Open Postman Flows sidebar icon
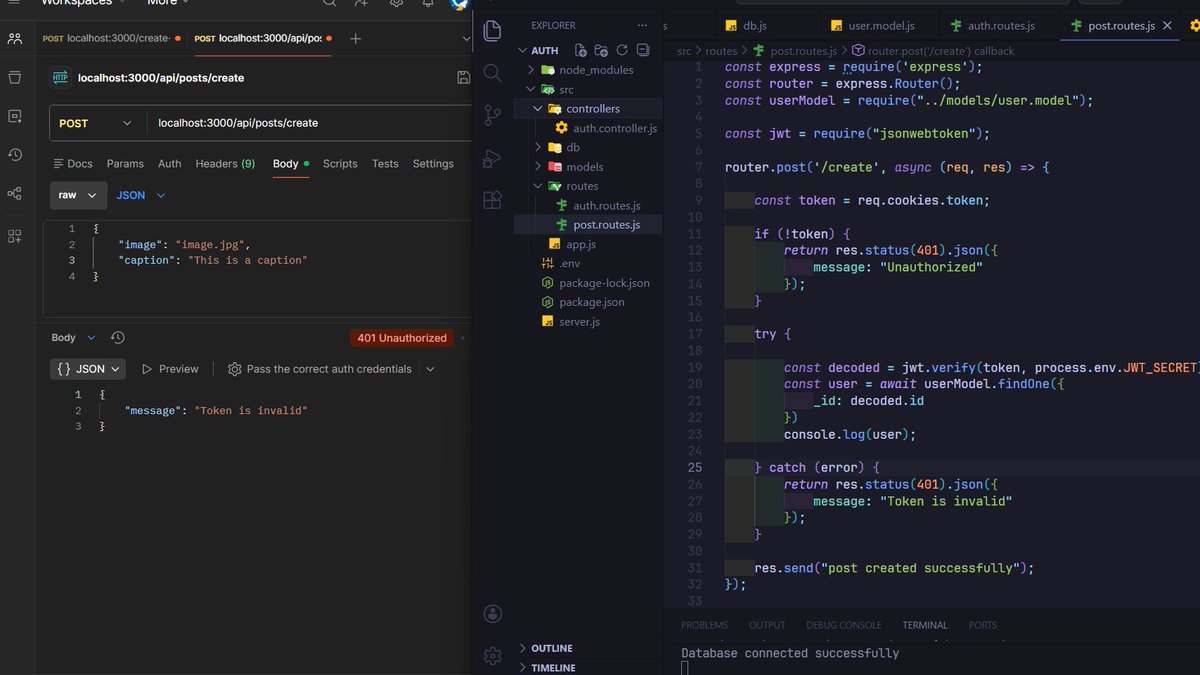1200x675 pixels. (14, 193)
